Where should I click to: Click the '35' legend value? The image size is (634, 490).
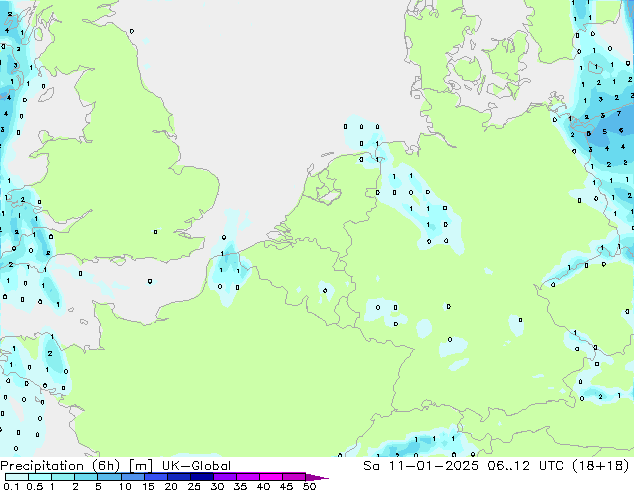(x=240, y=486)
